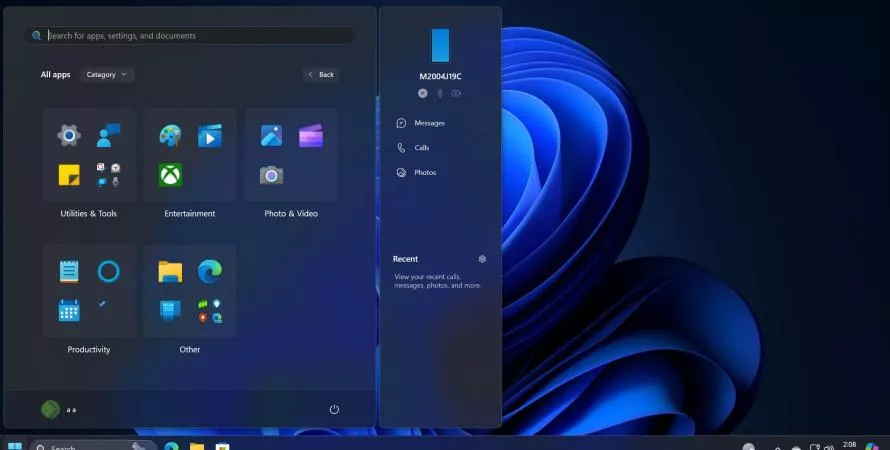This screenshot has width=890, height=450.
Task: Click the taskbar Search box
Action: [x=93, y=447]
